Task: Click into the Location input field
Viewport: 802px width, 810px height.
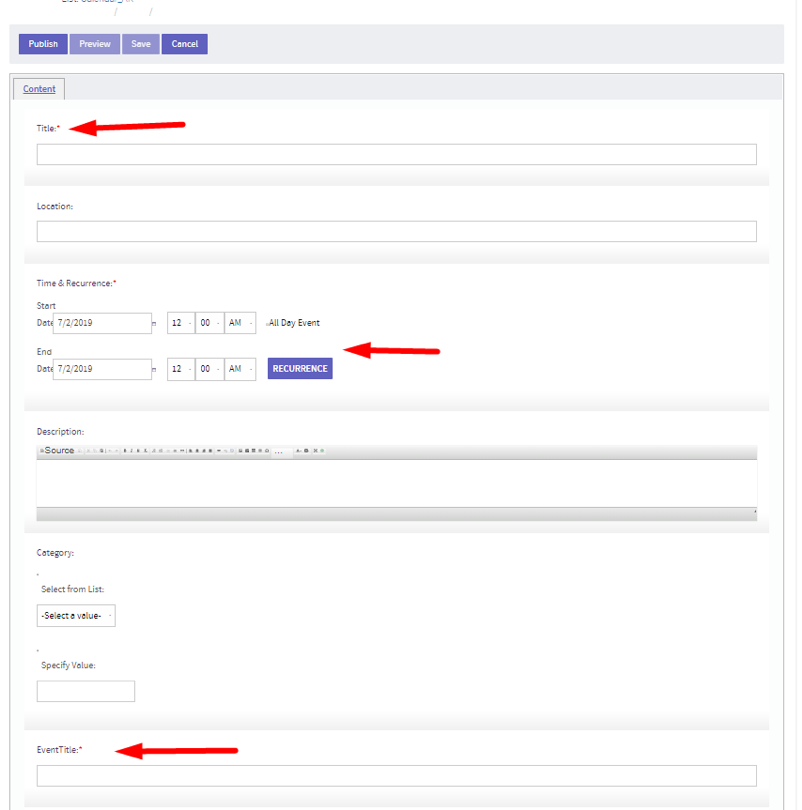Action: click(x=396, y=232)
